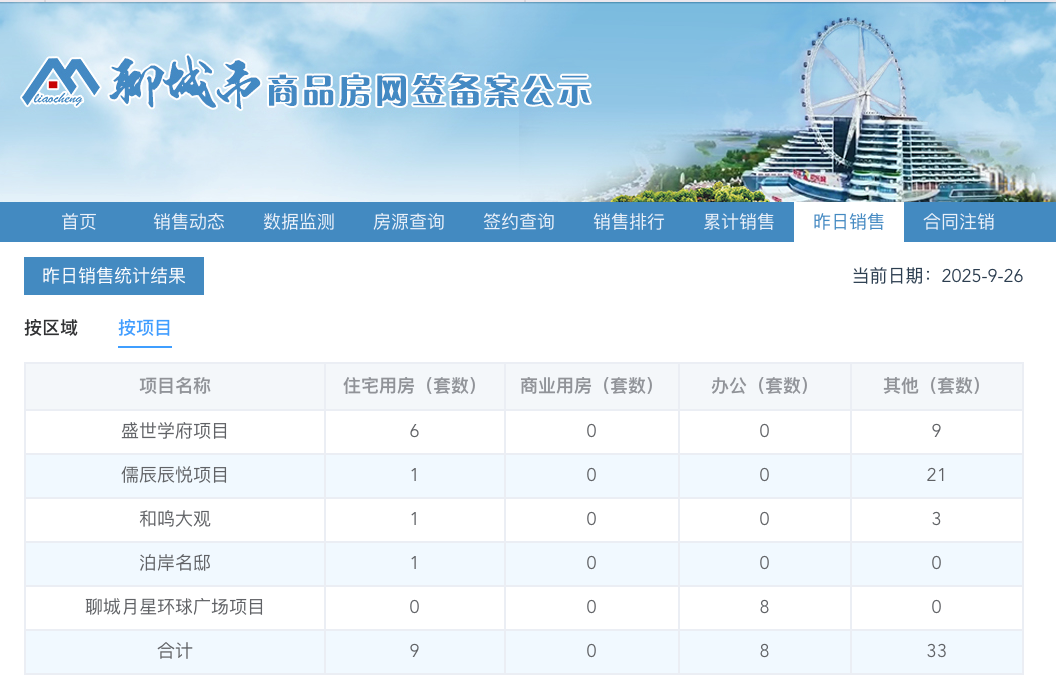Click the 聊城月星环球广场项目 row
The width and height of the screenshot is (1056, 694).
point(174,607)
